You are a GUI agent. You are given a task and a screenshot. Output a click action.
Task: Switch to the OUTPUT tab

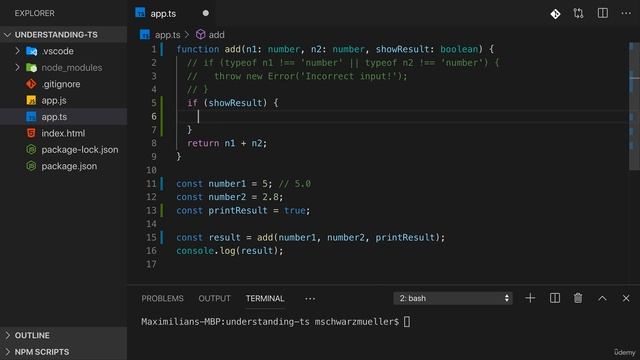pyautogui.click(x=214, y=298)
